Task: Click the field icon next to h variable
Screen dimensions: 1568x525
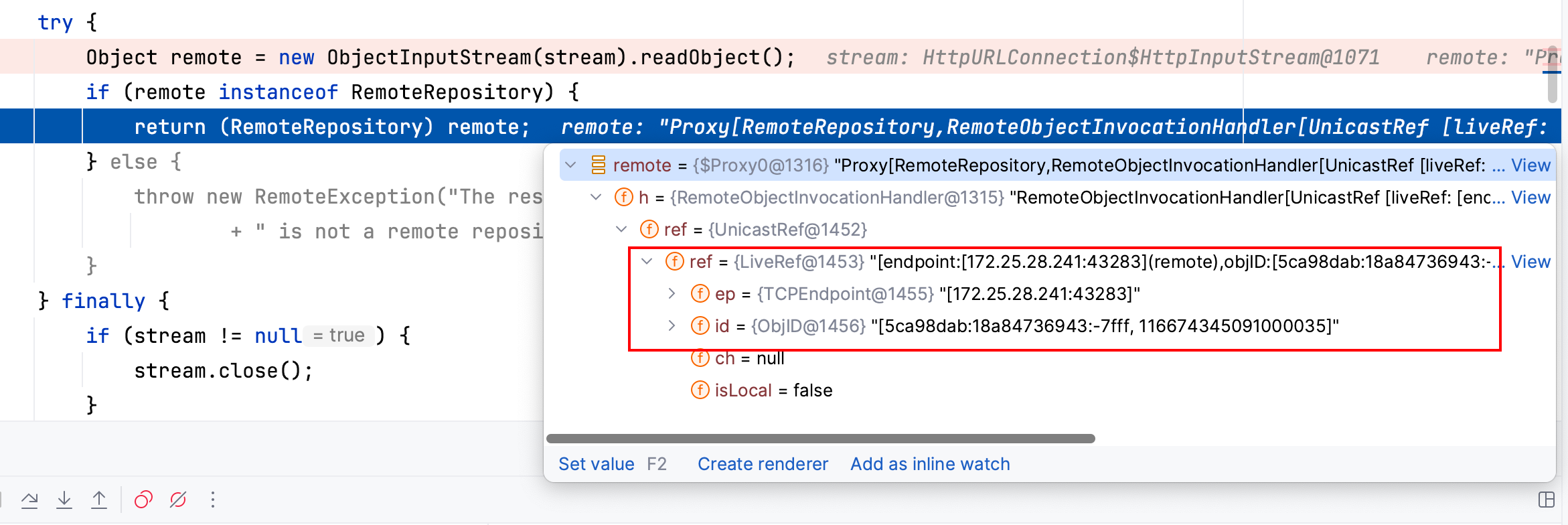Action: (623, 198)
